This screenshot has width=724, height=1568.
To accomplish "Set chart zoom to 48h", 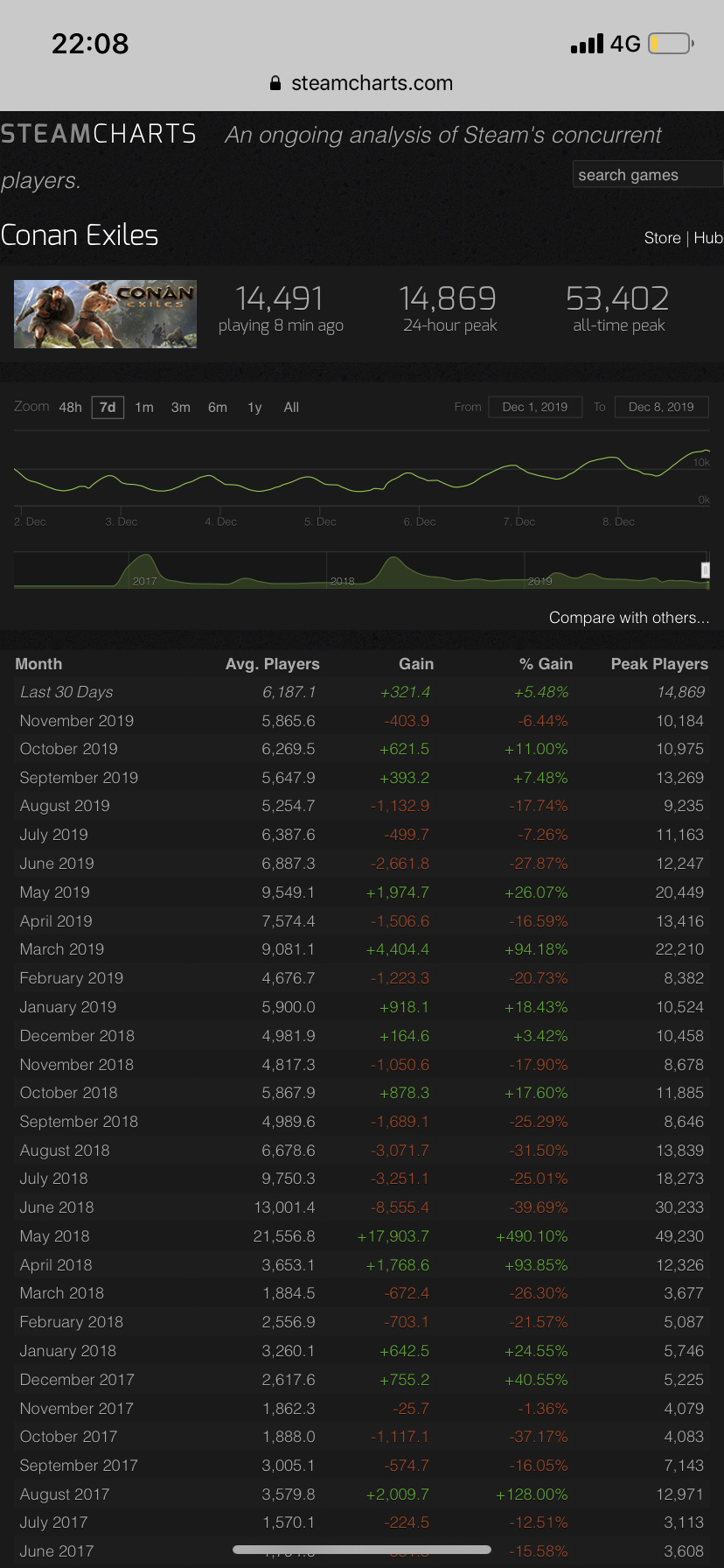I will tap(70, 408).
